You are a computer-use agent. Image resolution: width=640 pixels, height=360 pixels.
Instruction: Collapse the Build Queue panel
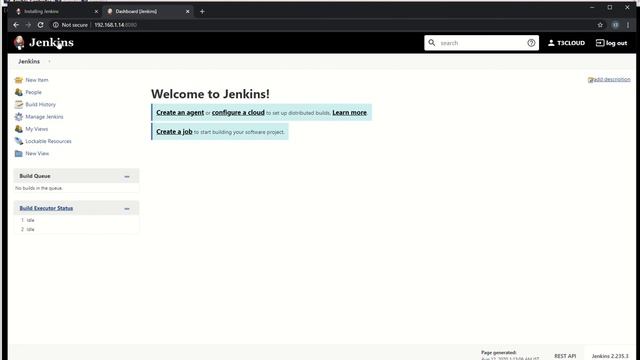(x=127, y=176)
